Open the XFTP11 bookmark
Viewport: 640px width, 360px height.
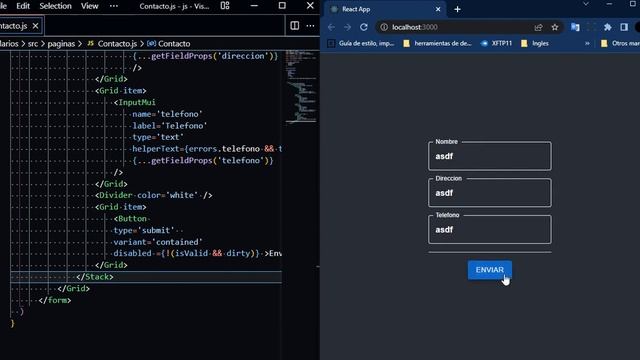click(x=496, y=43)
